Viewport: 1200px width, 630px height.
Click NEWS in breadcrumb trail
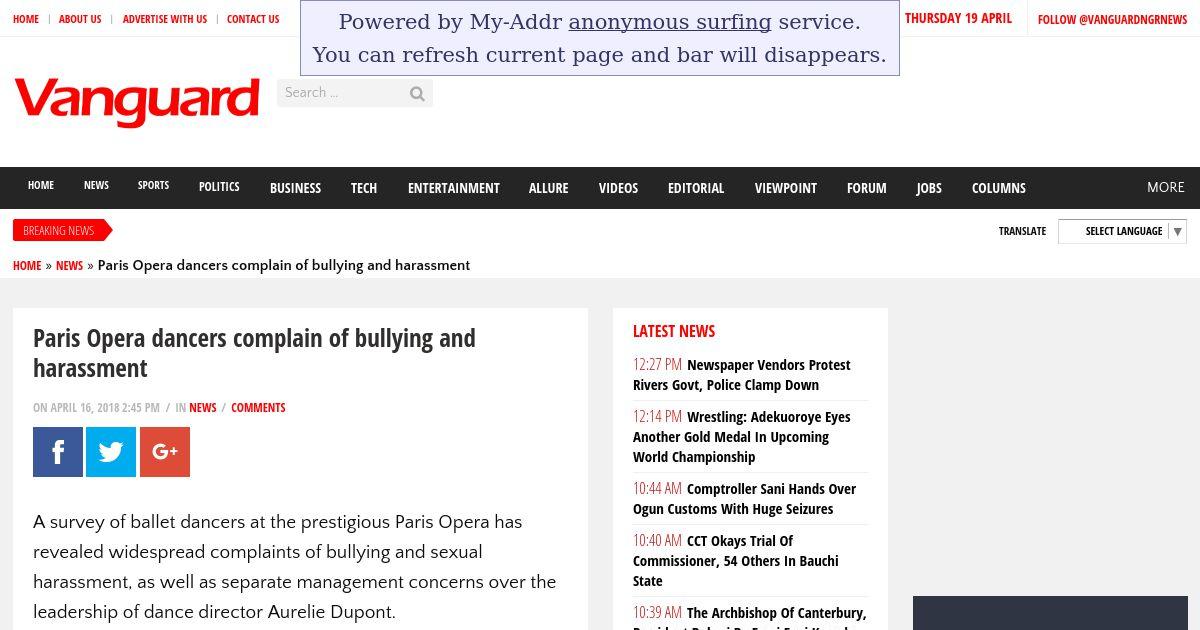click(x=69, y=265)
